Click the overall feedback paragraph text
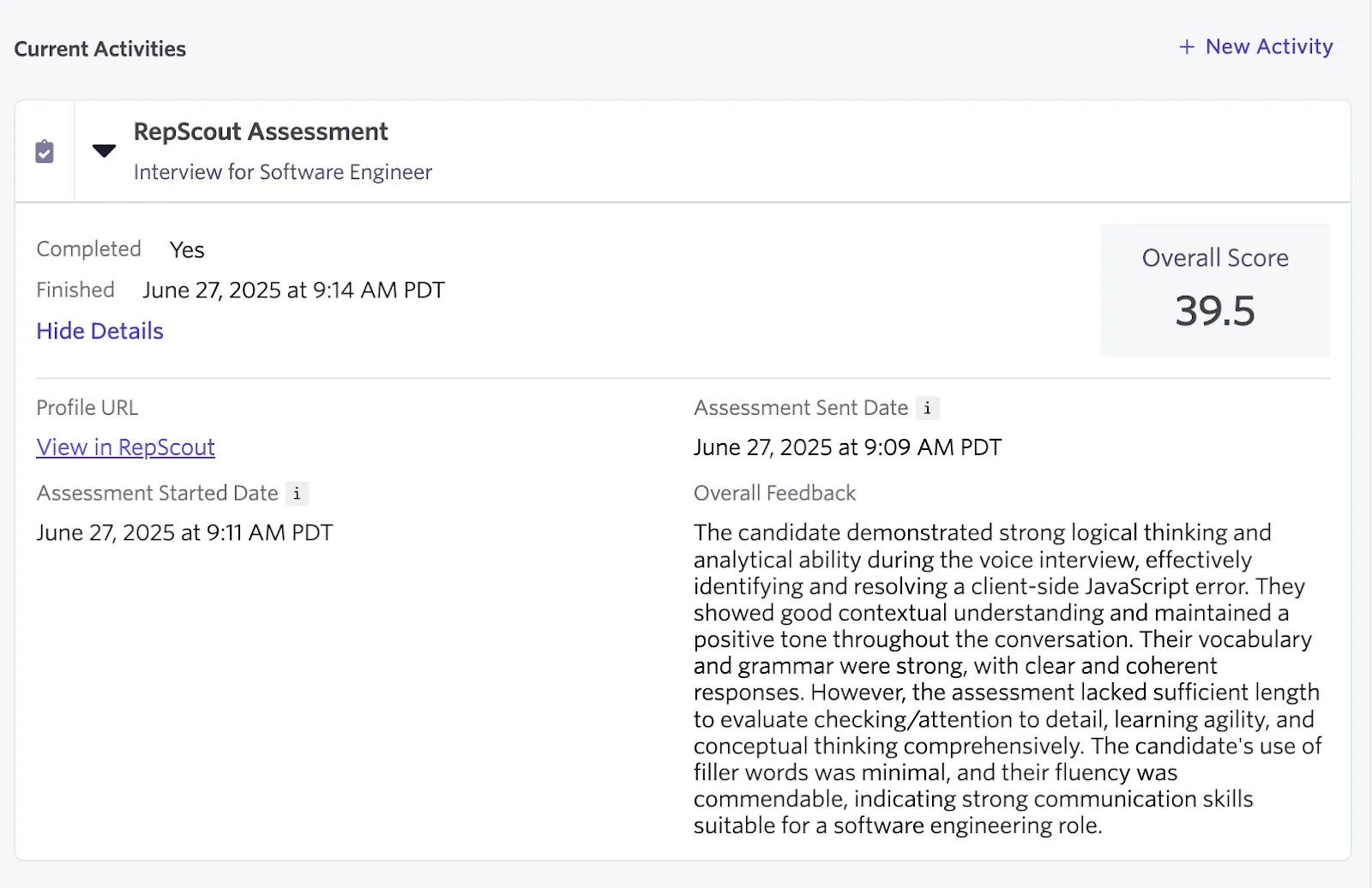Screen dimensions: 1372x888 1008,679
